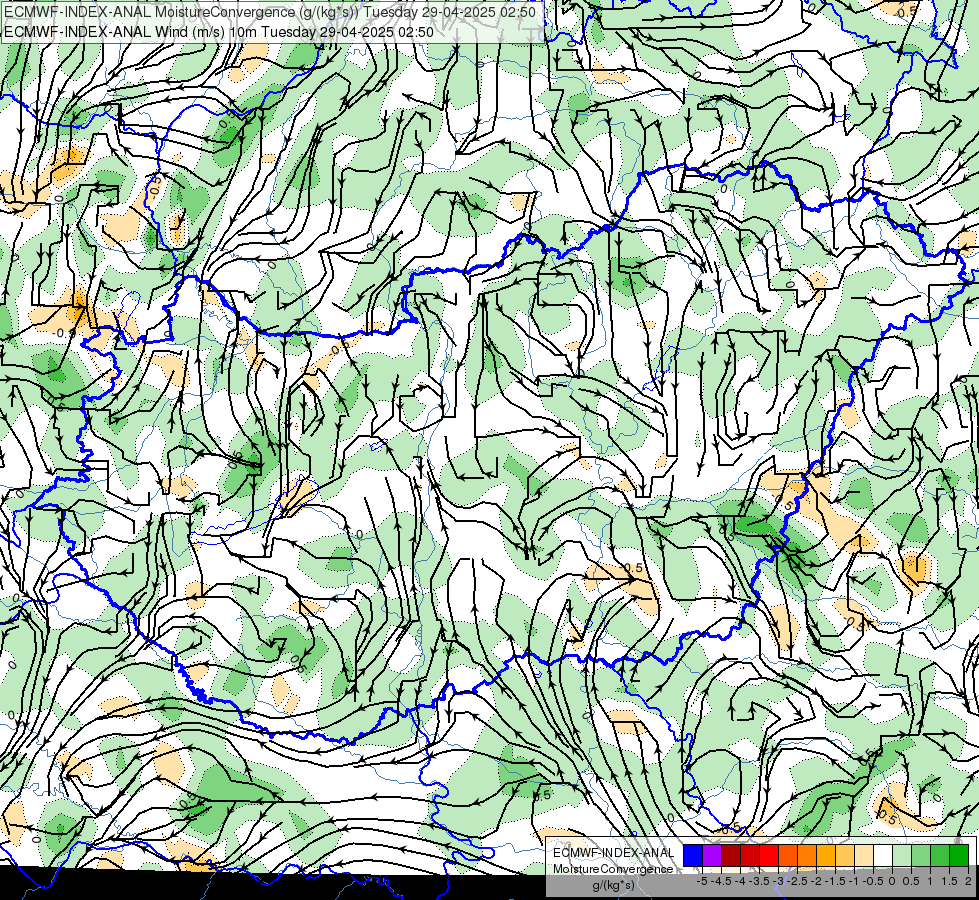Click the lightest green legend swatch
The width and height of the screenshot is (979, 900).
coord(902,855)
